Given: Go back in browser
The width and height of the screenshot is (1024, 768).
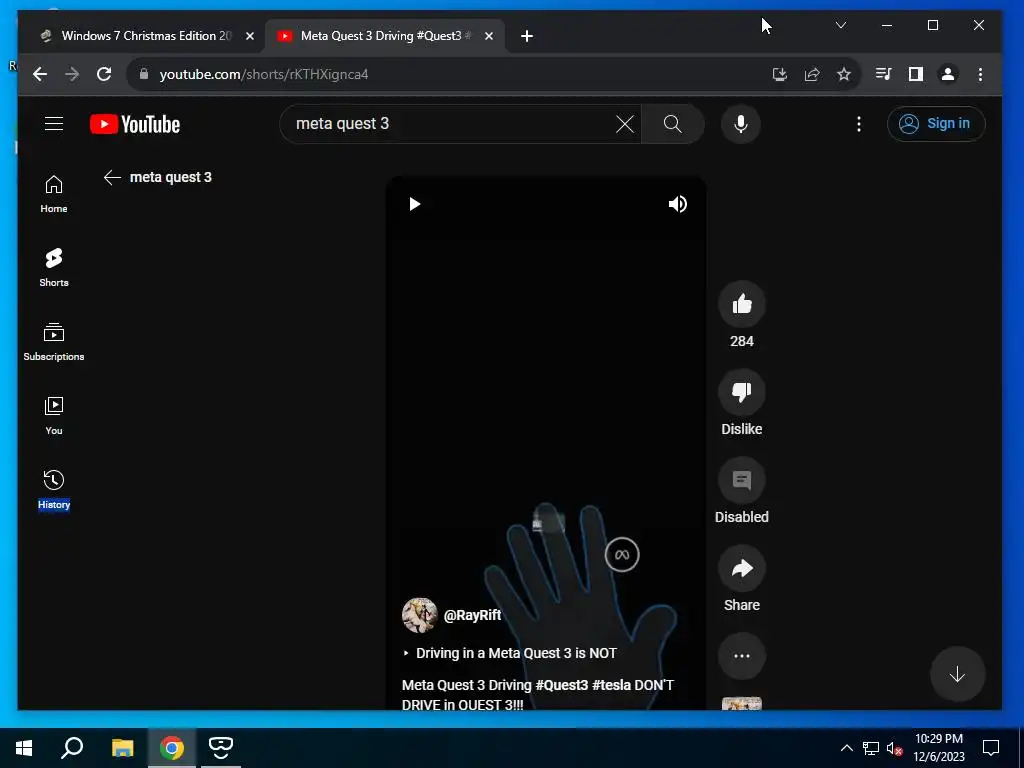Looking at the screenshot, I should pyautogui.click(x=40, y=74).
